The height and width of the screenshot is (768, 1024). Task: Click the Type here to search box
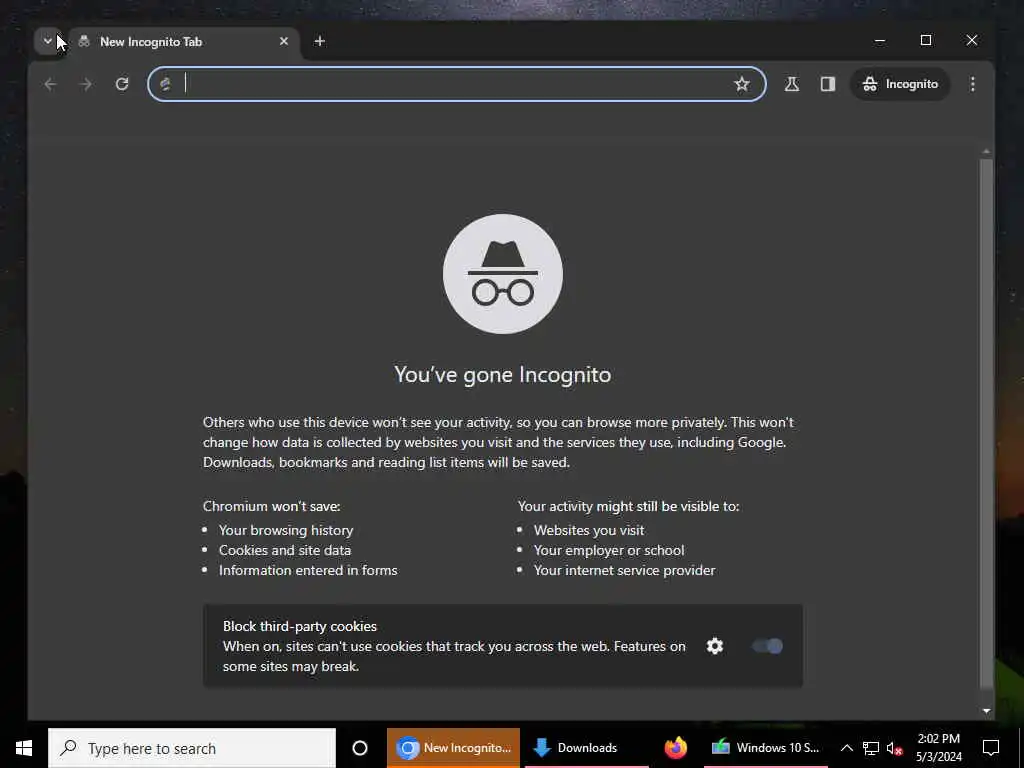[x=192, y=748]
